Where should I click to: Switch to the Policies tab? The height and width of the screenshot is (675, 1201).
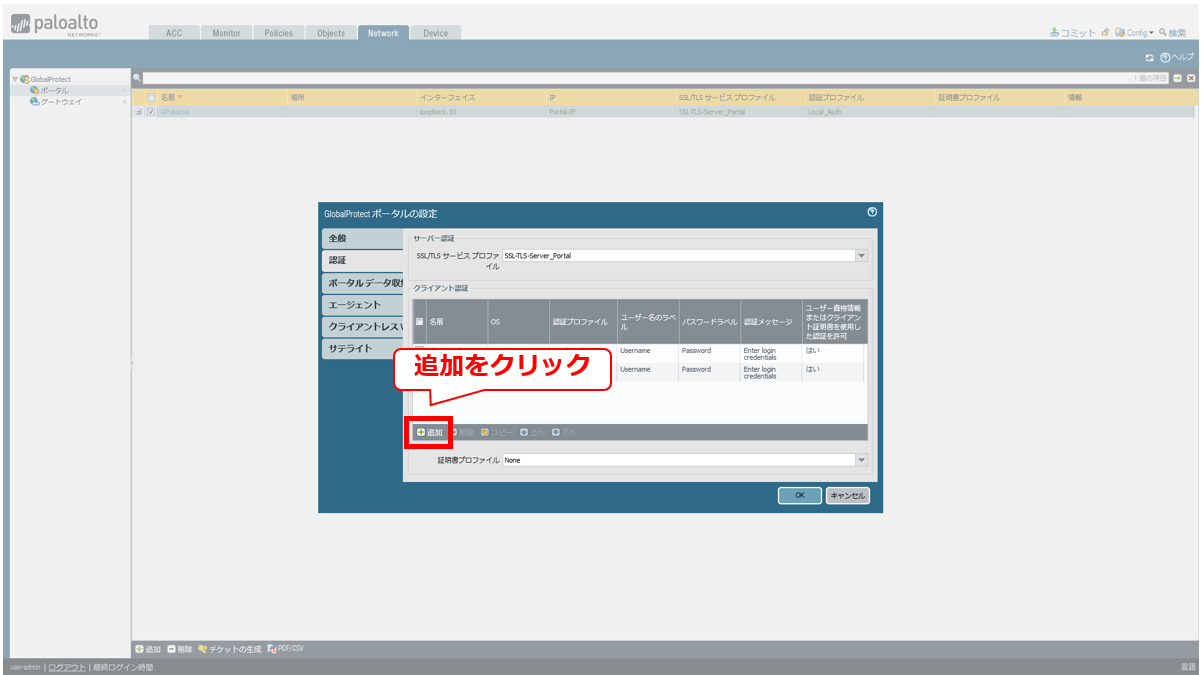coord(278,33)
